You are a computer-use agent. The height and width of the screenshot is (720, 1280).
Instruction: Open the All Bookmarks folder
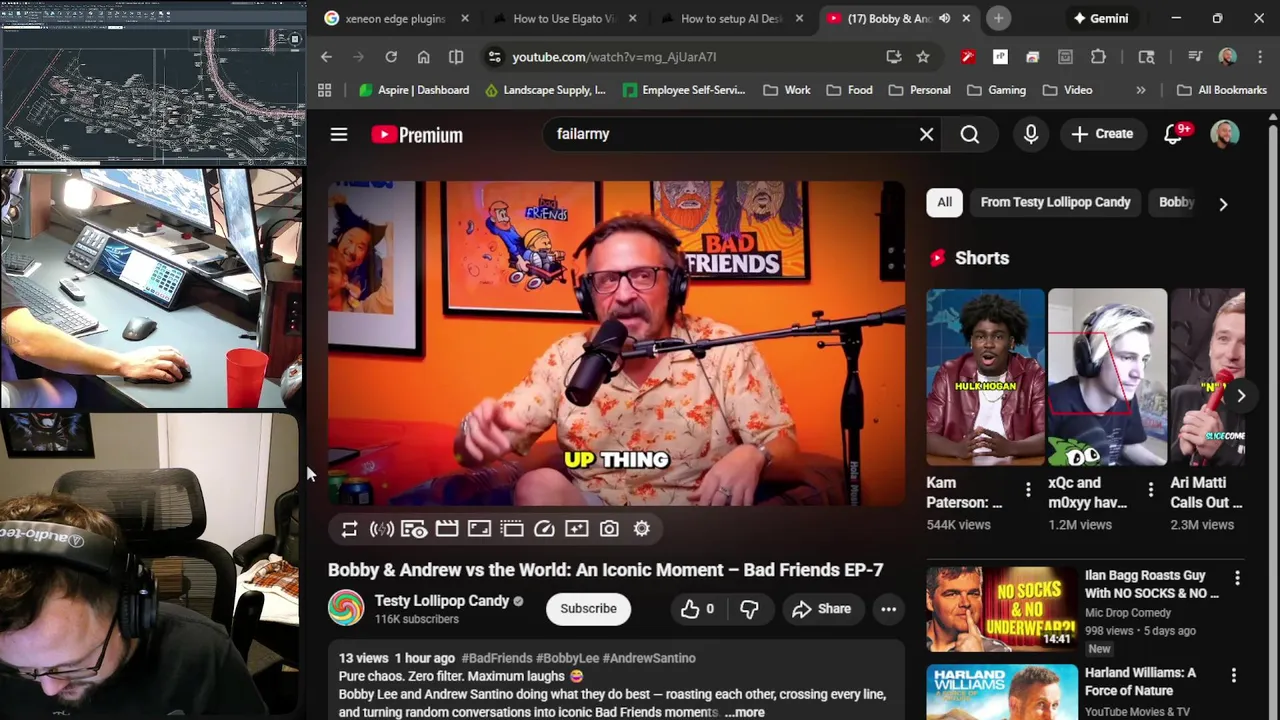pos(1222,90)
